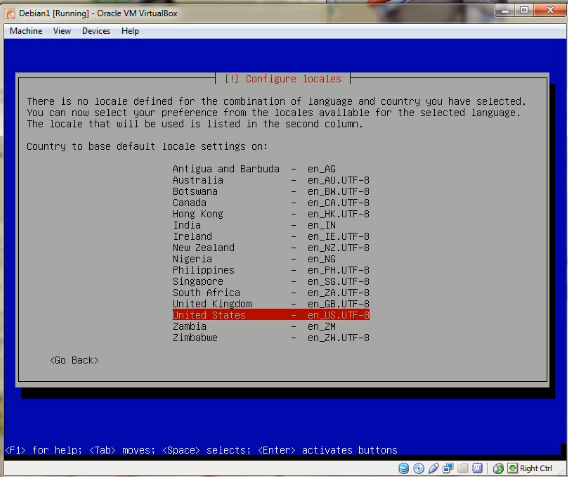
Task: Select Singapore en_SG.UTF-8 locale
Action: click(x=271, y=281)
